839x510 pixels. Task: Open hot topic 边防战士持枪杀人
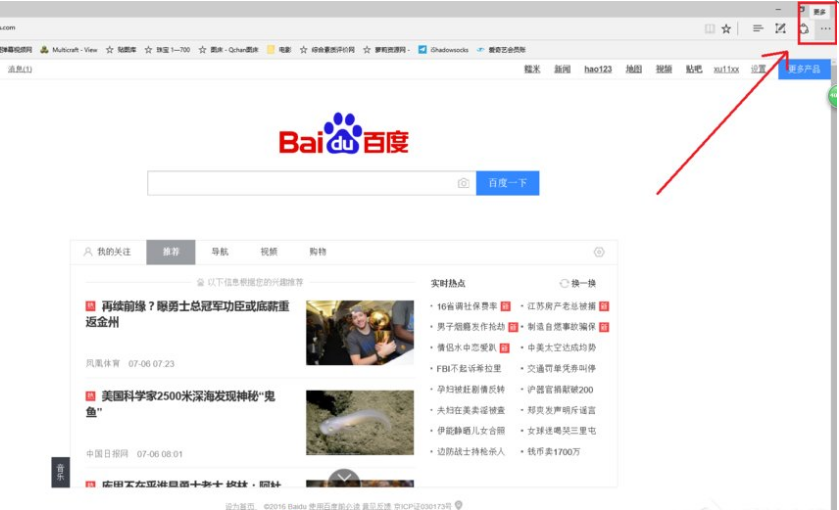coord(471,451)
